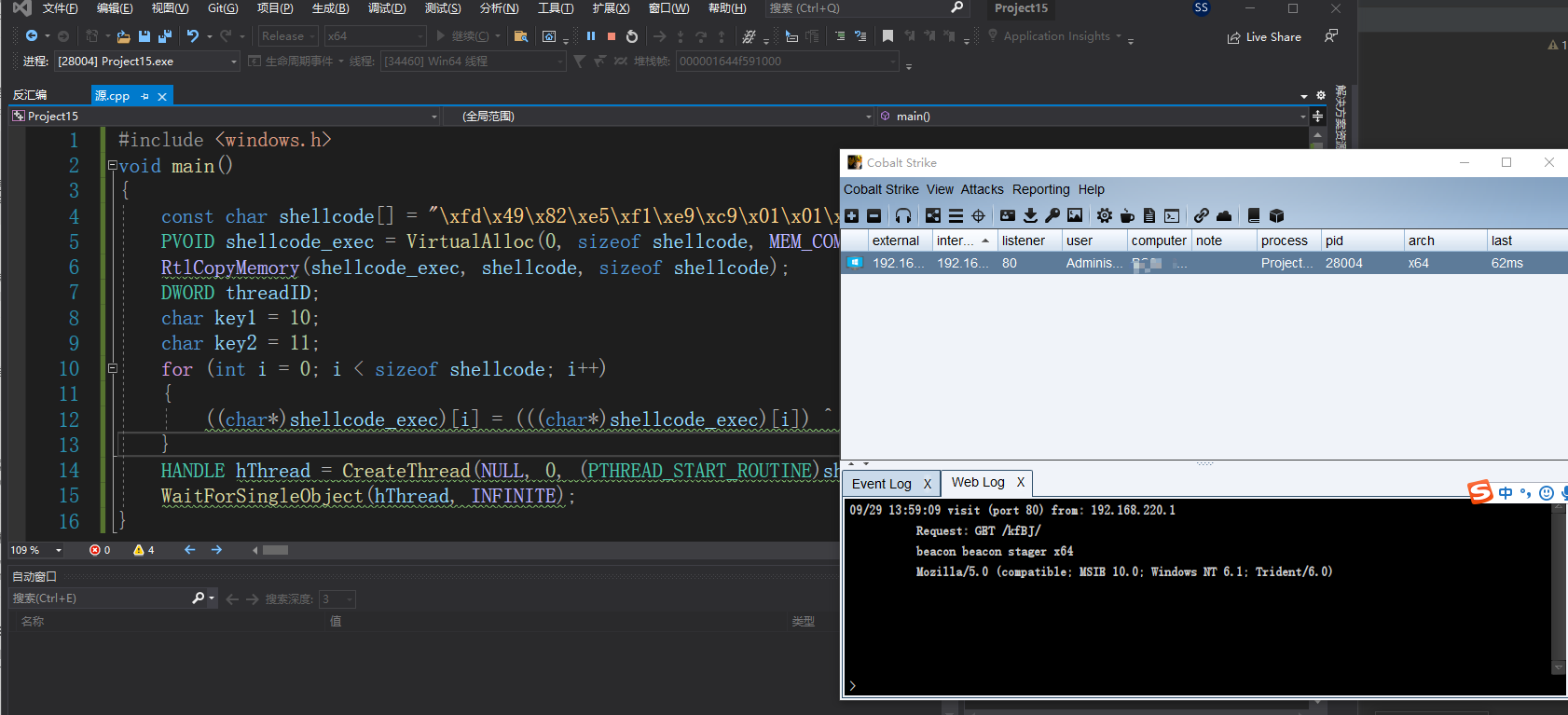Click the cloud manage sites icon
Image resolution: width=1568 pixels, height=715 pixels.
[1224, 215]
